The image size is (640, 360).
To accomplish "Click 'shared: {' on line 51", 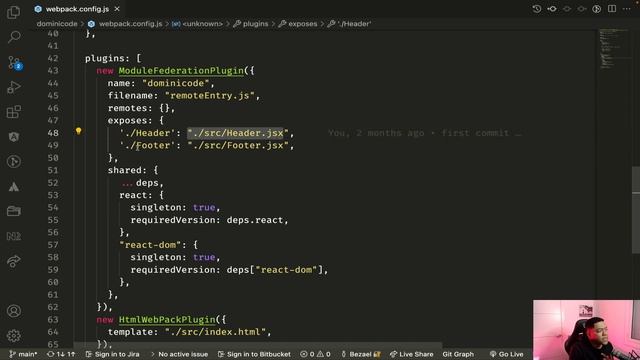I will click(x=133, y=170).
